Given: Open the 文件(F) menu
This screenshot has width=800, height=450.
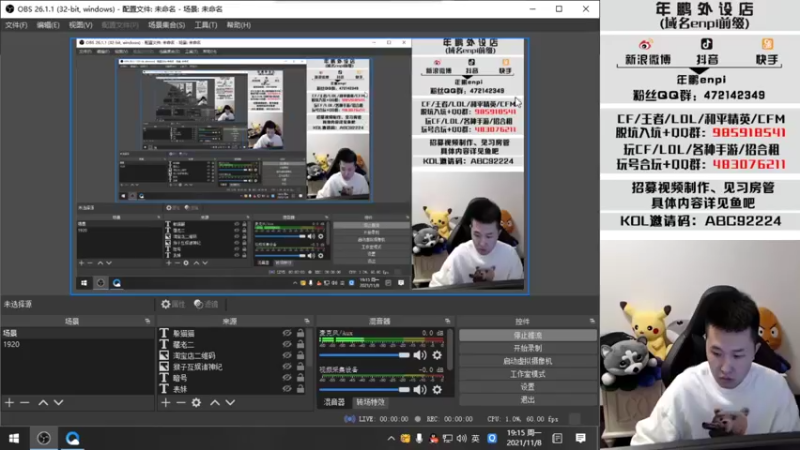Looking at the screenshot, I should tap(16, 24).
